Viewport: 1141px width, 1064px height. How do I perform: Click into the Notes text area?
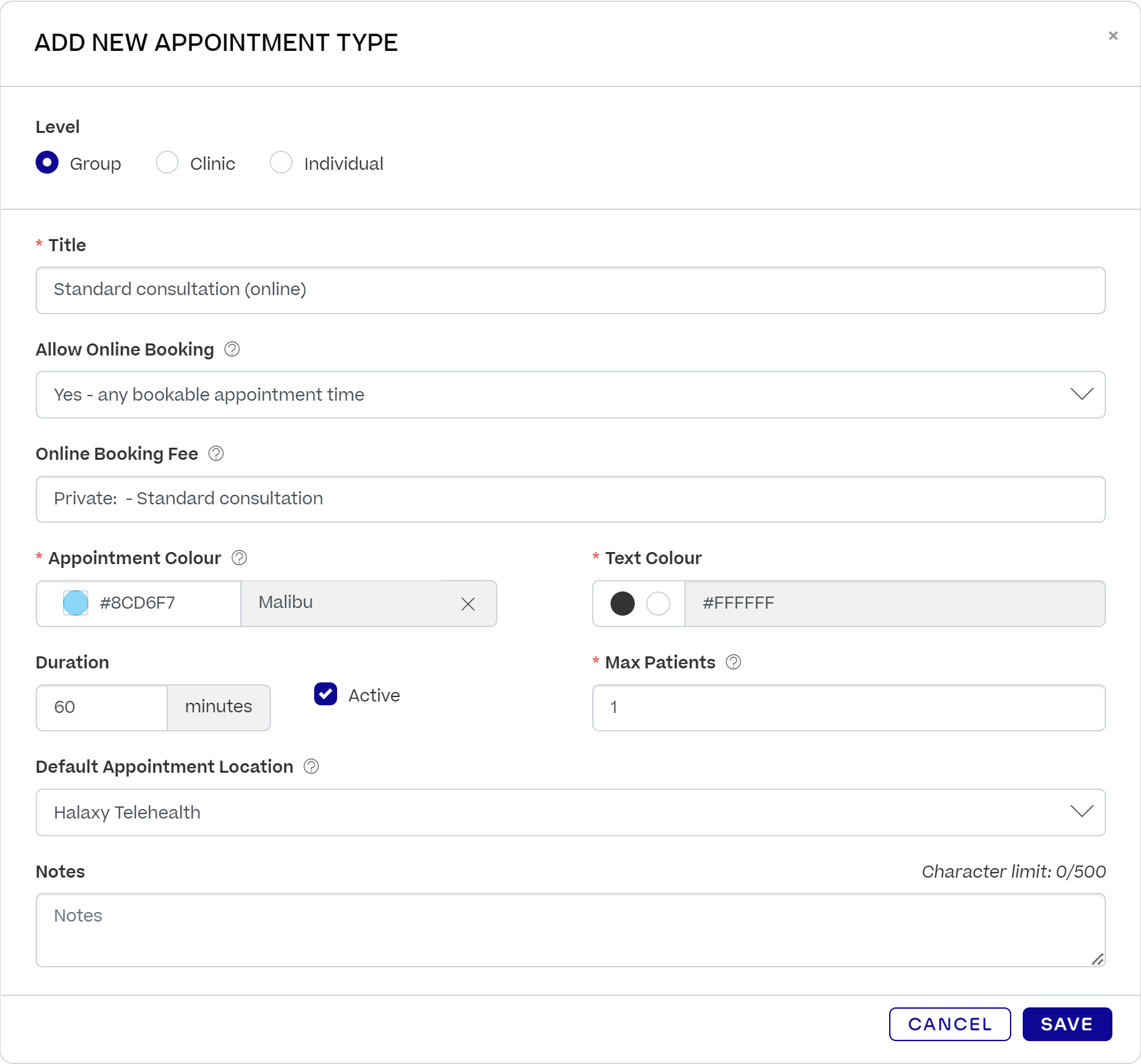coord(570,929)
